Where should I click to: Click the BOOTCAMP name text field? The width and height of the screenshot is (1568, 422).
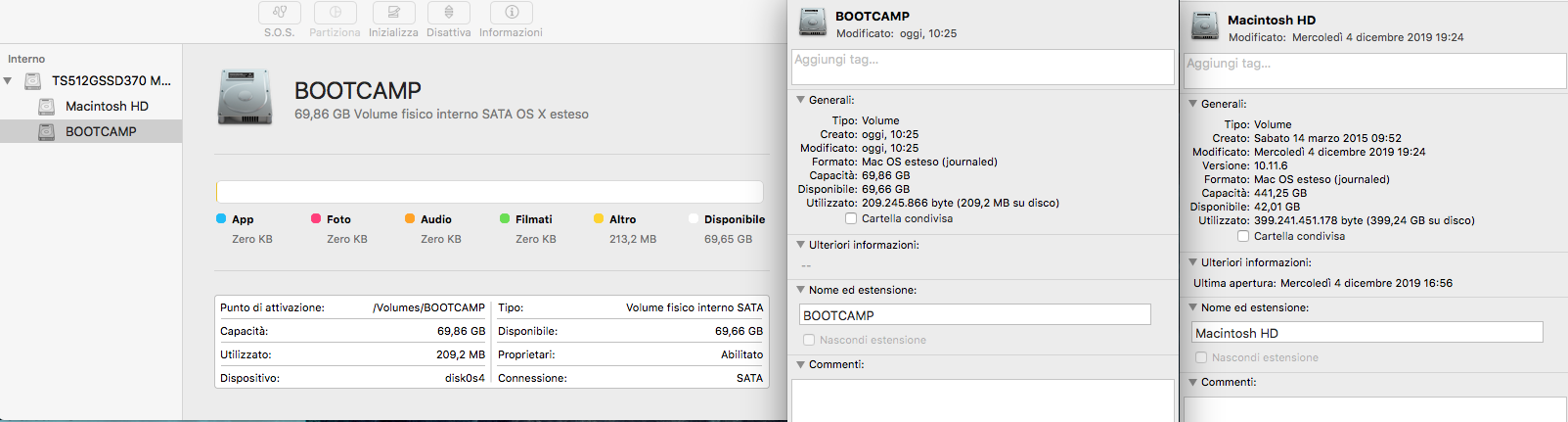click(975, 315)
